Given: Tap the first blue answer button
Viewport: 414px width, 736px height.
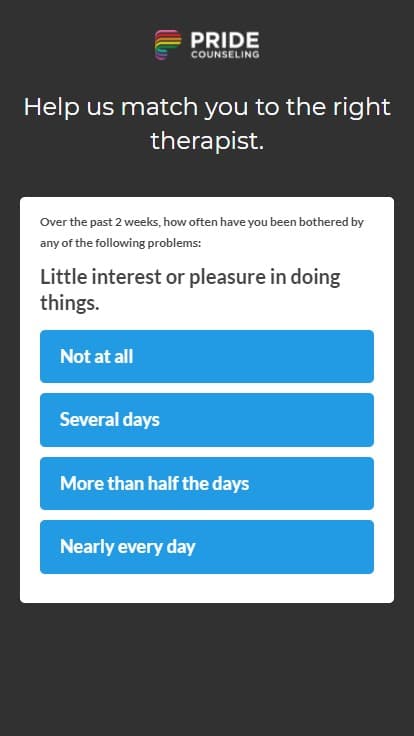Looking at the screenshot, I should pyautogui.click(x=207, y=356).
